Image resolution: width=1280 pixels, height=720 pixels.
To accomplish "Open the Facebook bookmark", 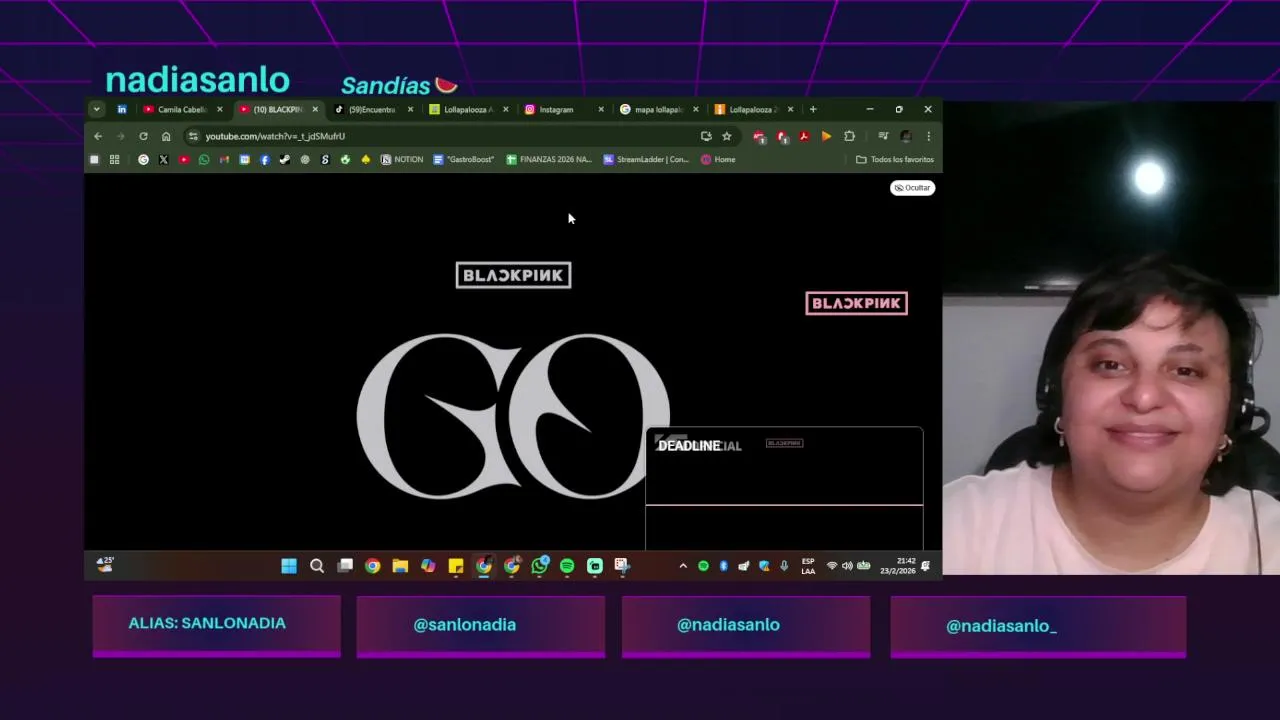I will pos(264,159).
